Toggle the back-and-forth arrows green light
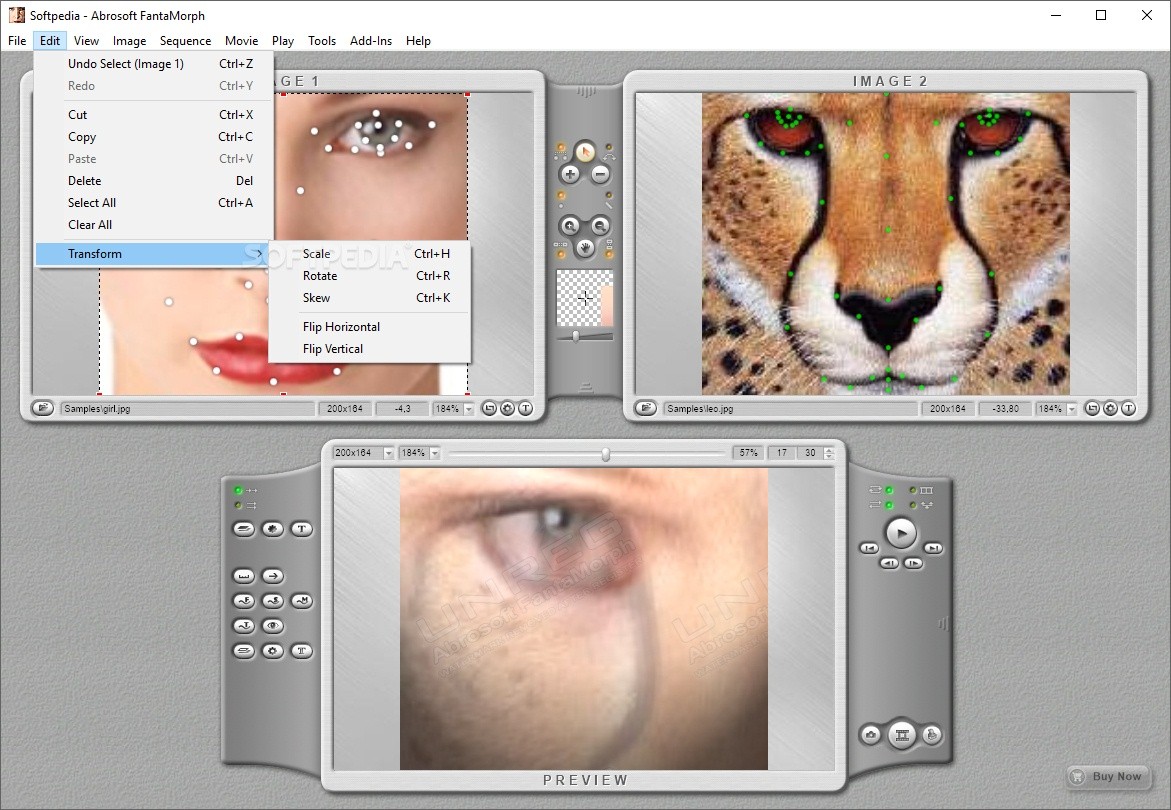 889,505
